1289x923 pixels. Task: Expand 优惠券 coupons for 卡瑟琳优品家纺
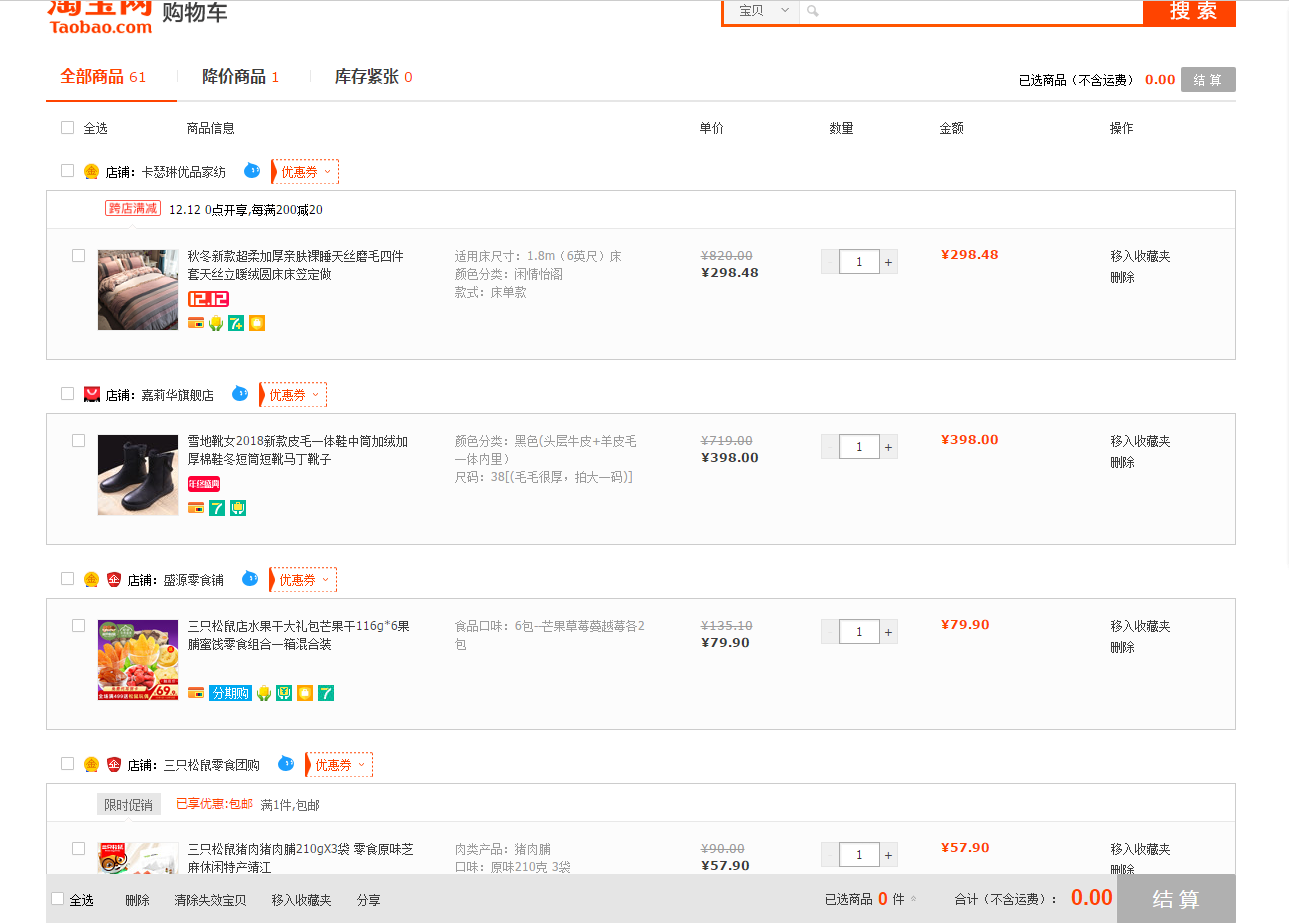click(x=305, y=172)
